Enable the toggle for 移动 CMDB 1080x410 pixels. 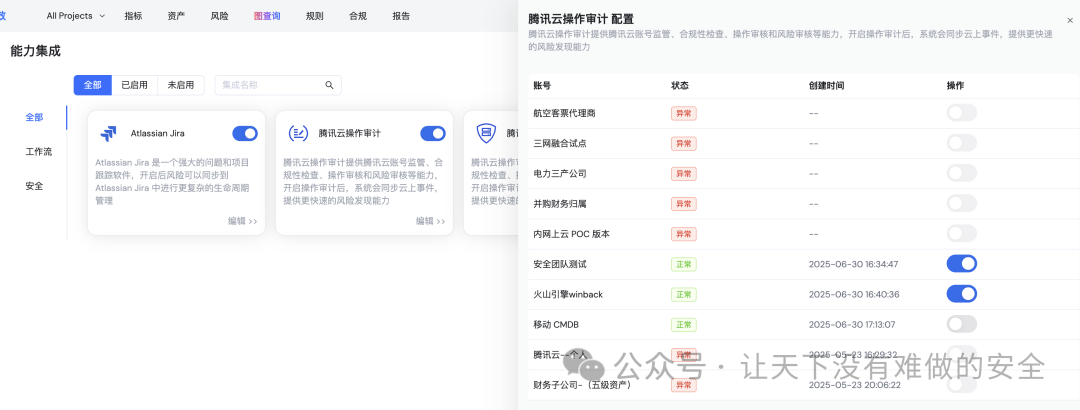(962, 324)
